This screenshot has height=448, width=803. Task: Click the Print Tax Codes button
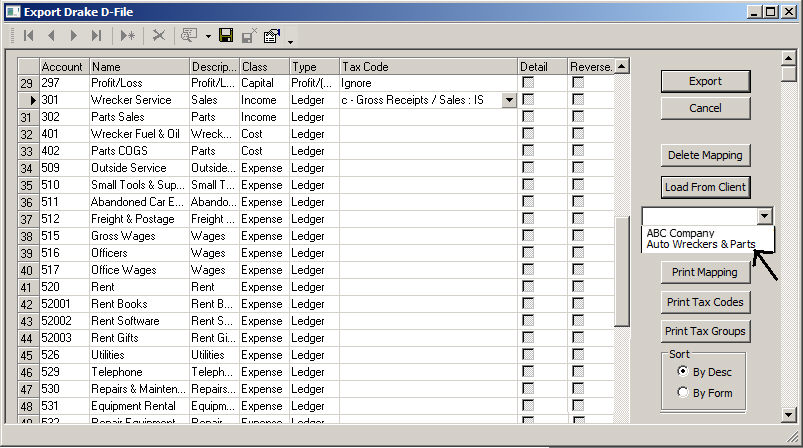point(705,302)
